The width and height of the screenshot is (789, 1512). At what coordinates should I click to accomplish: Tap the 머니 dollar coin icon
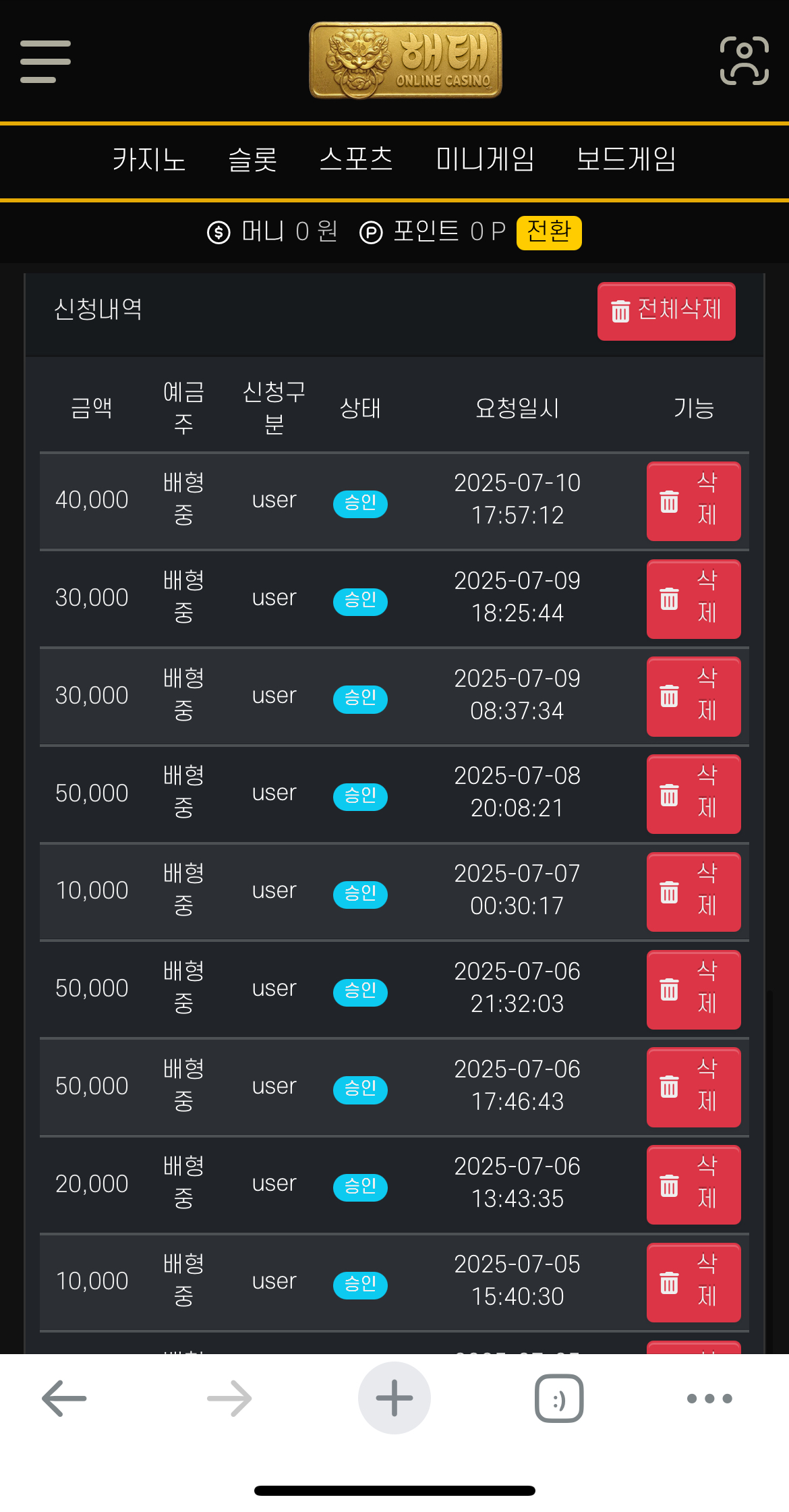pyautogui.click(x=218, y=233)
